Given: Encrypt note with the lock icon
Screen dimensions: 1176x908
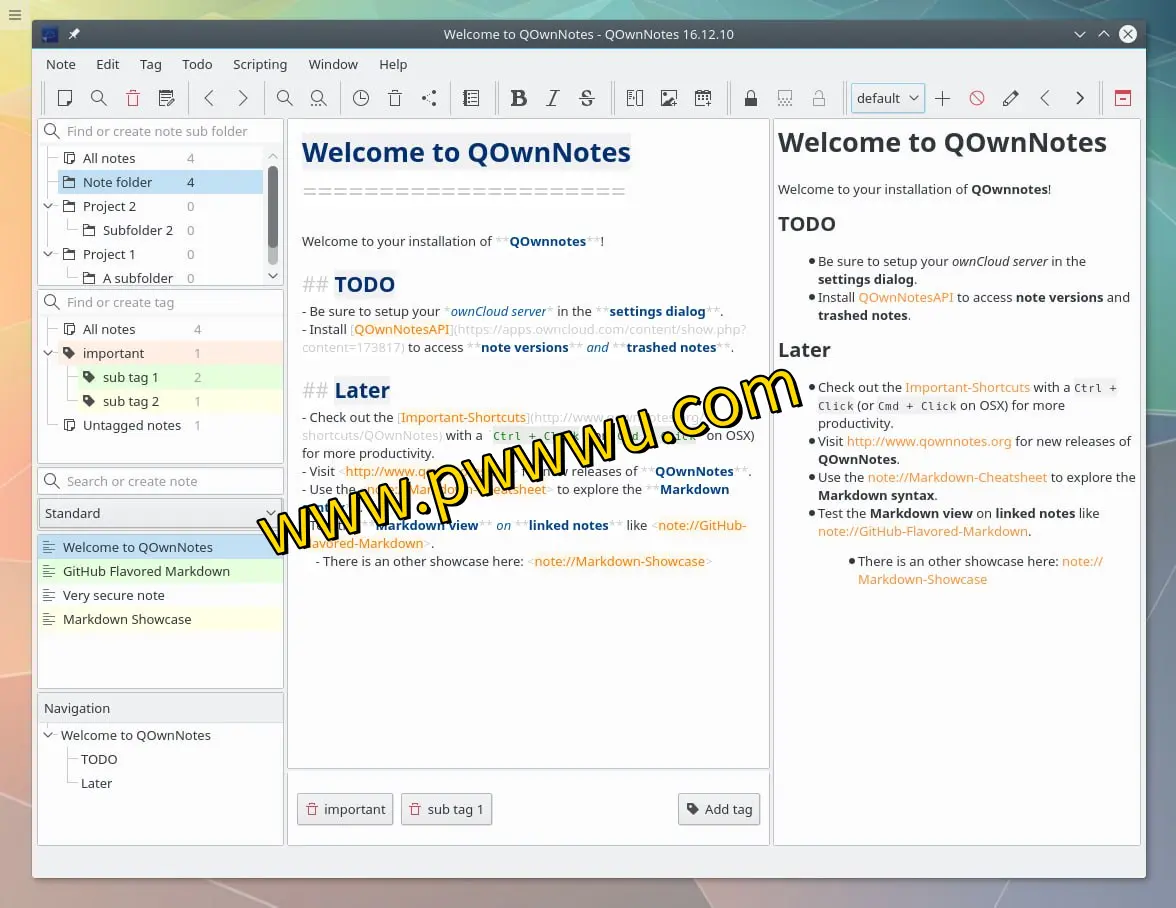Looking at the screenshot, I should 750,98.
